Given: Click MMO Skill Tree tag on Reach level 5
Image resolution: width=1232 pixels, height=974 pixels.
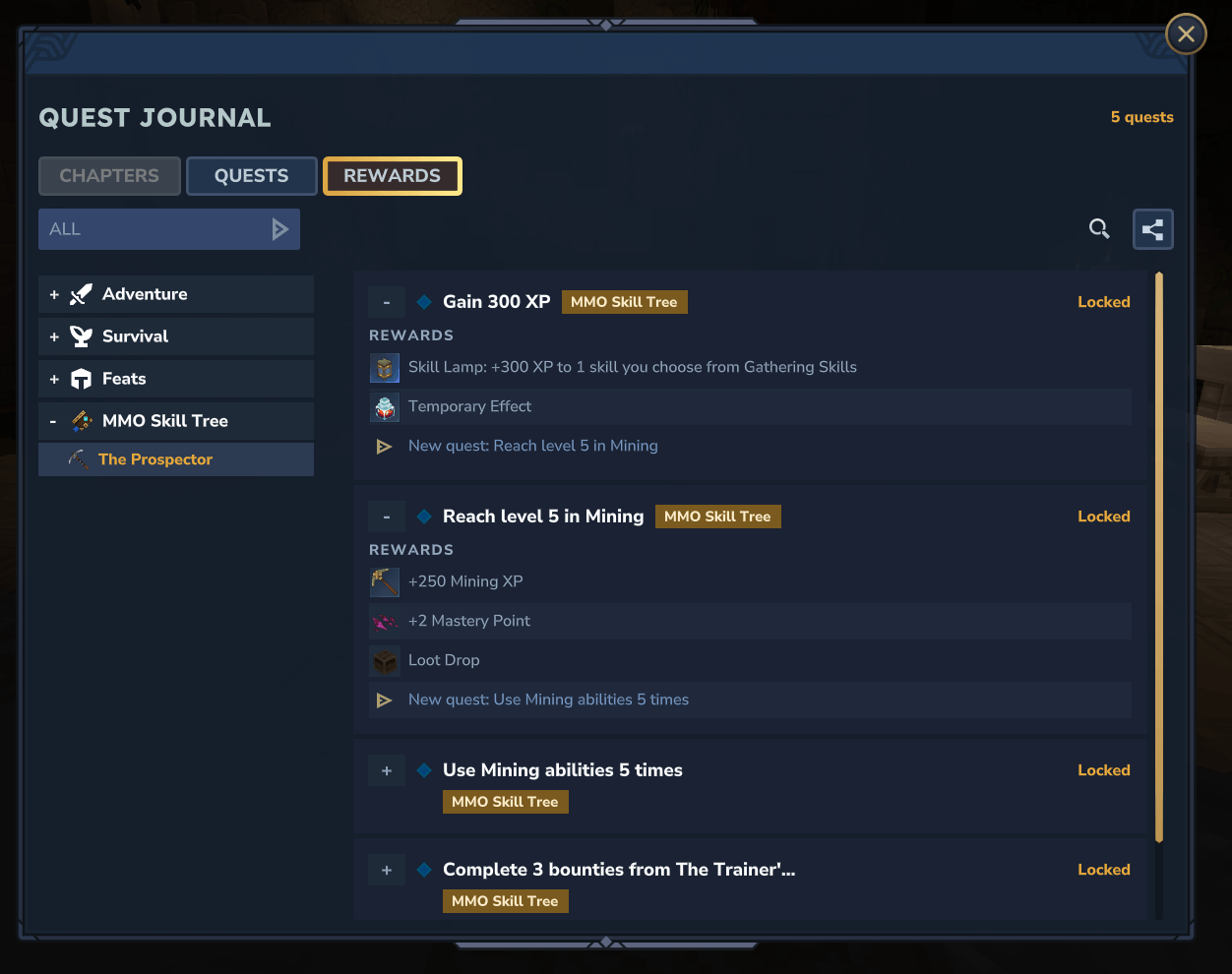Looking at the screenshot, I should pos(717,517).
